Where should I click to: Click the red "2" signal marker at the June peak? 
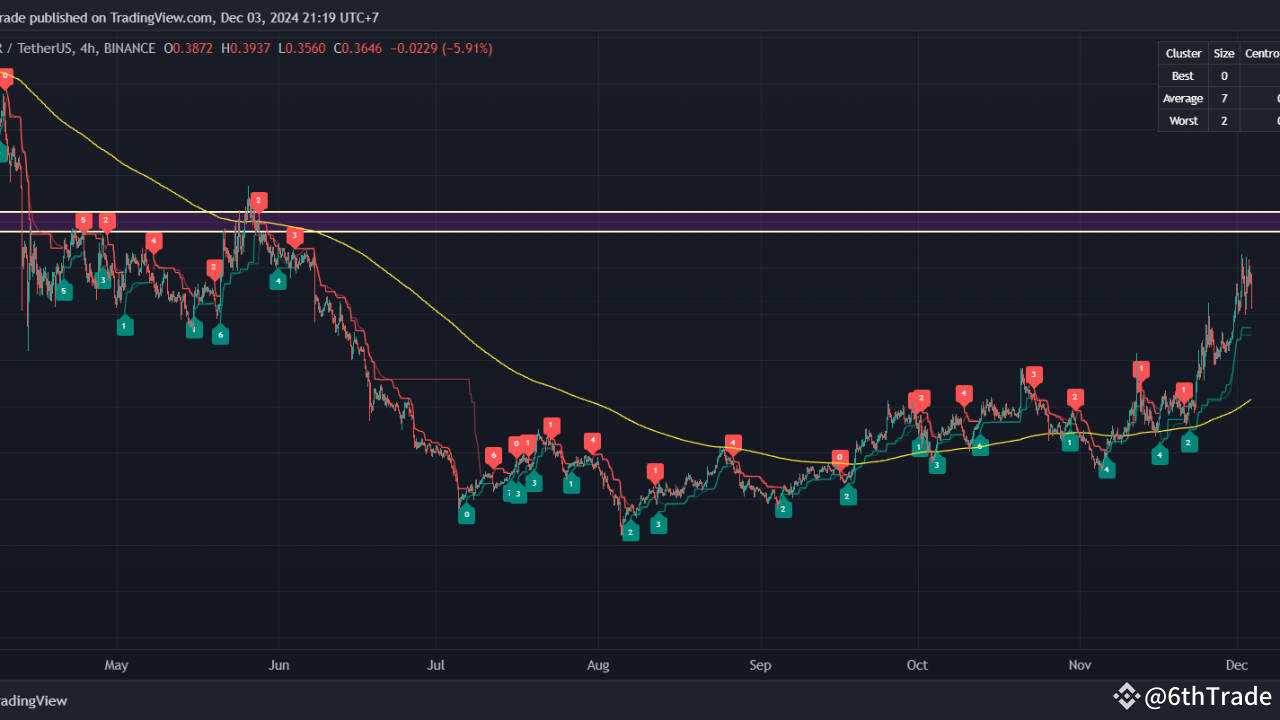coord(258,201)
